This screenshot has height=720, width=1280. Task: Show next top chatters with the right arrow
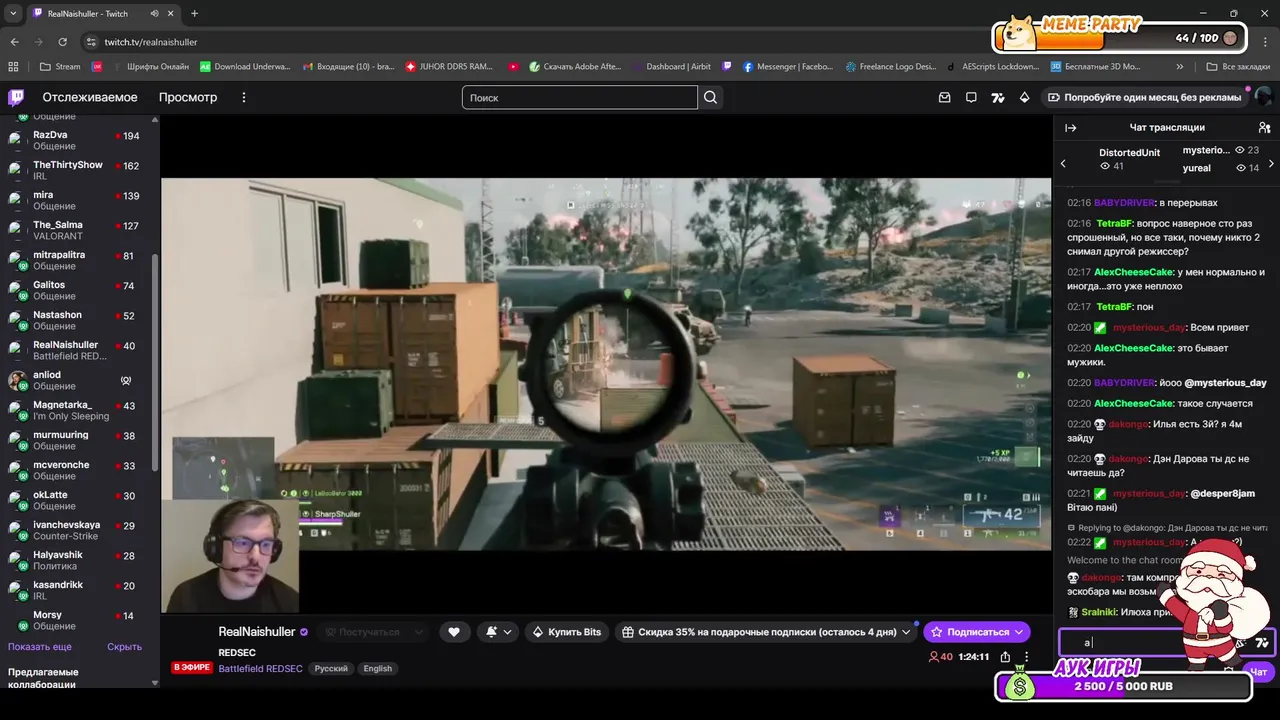tap(1271, 164)
